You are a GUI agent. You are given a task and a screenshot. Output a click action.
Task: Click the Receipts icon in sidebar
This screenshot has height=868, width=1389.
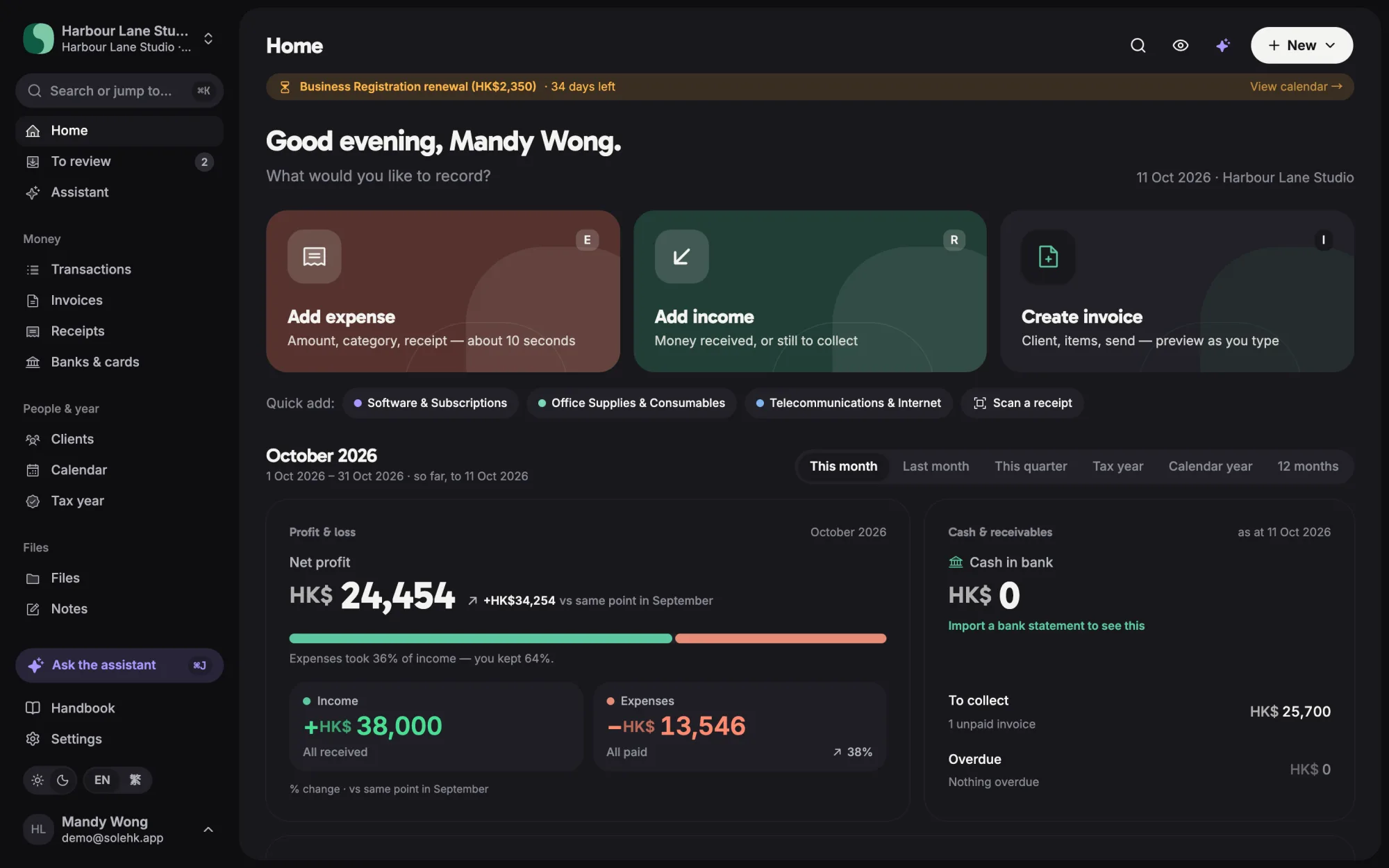point(33,331)
